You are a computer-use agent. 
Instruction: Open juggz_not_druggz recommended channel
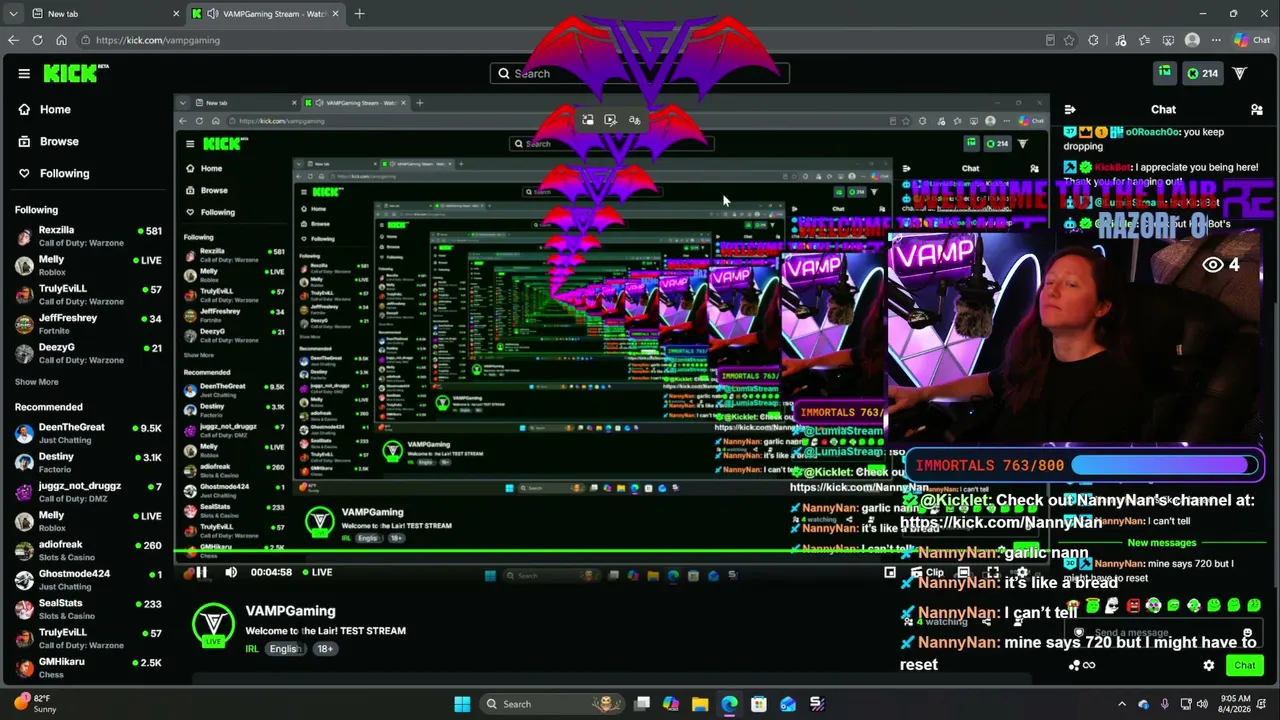point(88,492)
